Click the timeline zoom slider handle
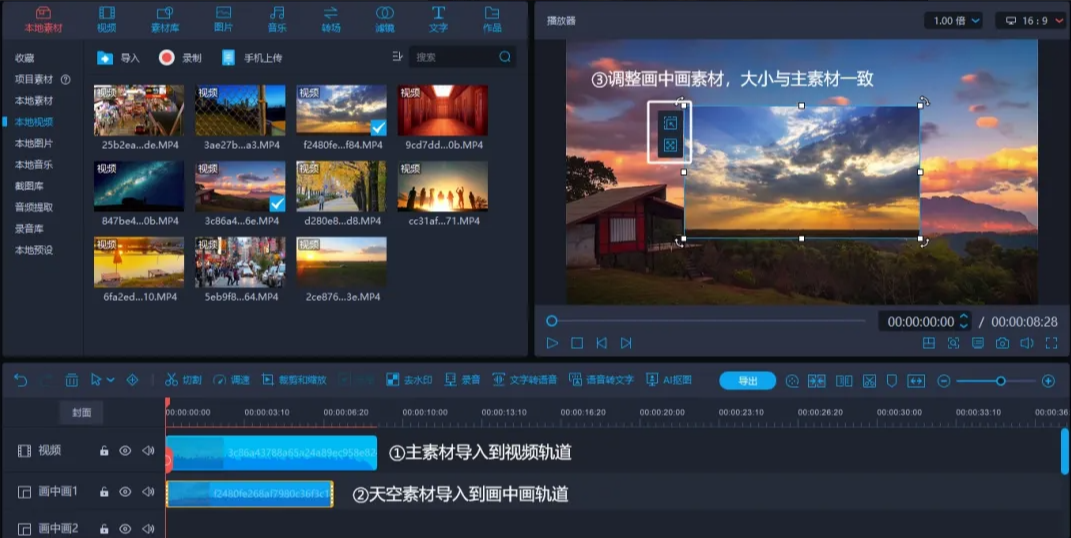The width and height of the screenshot is (1071, 538). tap(1001, 381)
